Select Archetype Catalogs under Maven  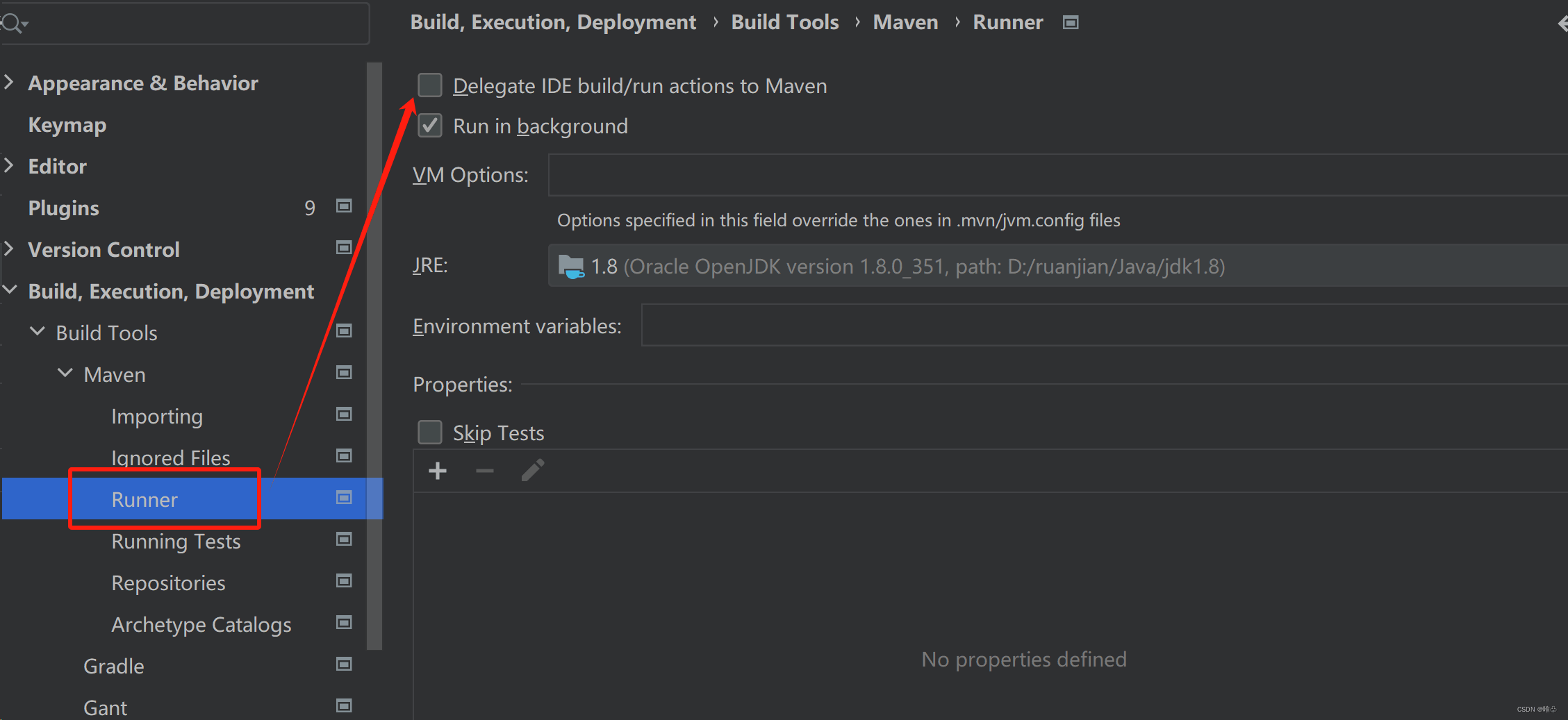point(201,625)
